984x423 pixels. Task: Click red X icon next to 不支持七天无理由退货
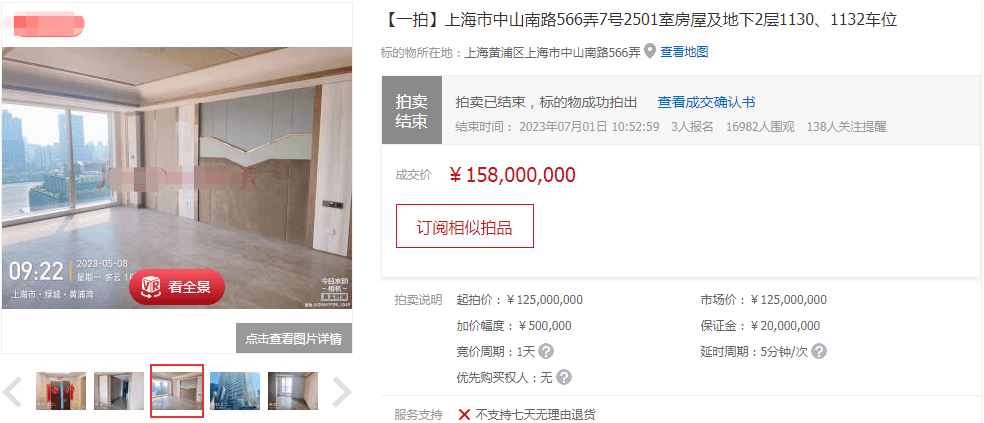tap(464, 415)
